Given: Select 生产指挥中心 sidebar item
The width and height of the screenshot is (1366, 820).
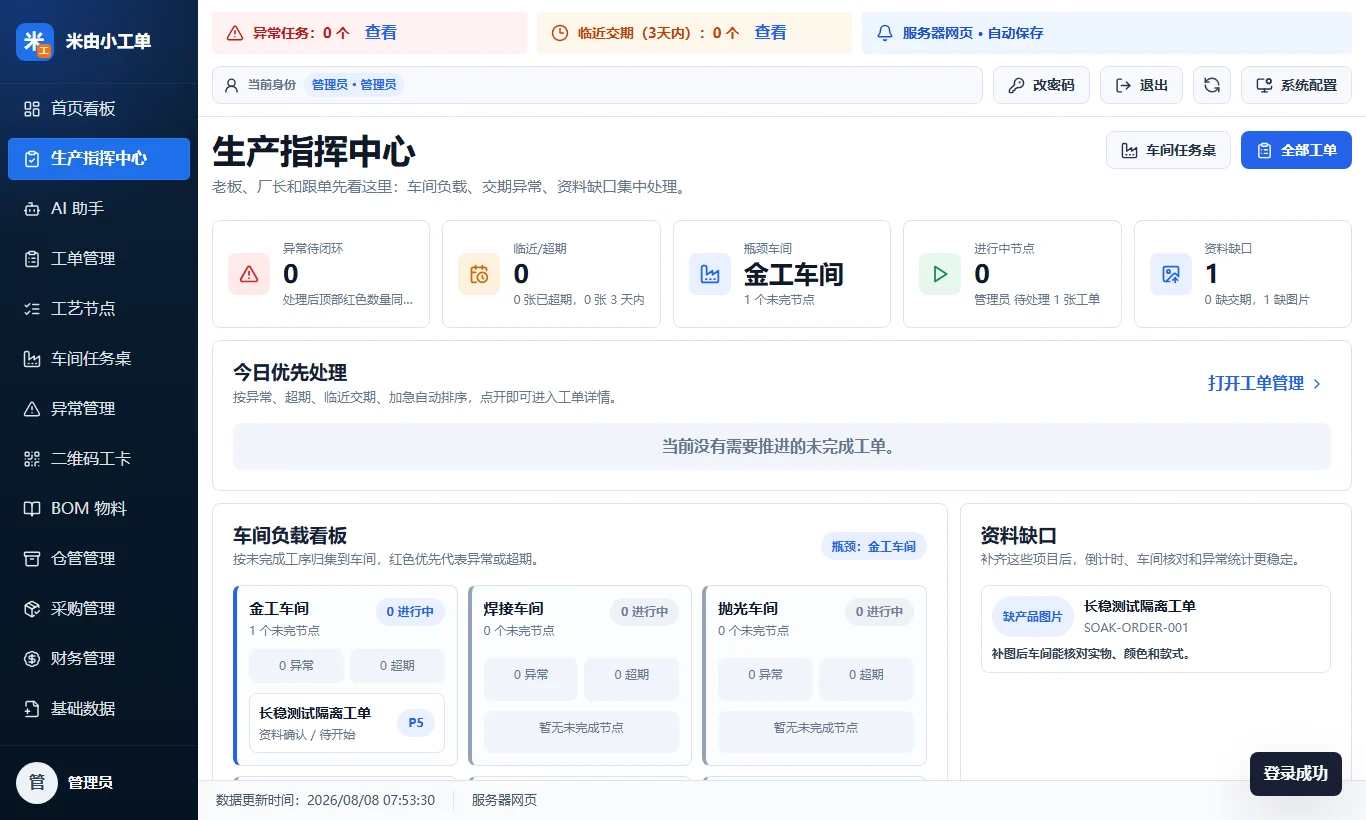Looking at the screenshot, I should (99, 159).
